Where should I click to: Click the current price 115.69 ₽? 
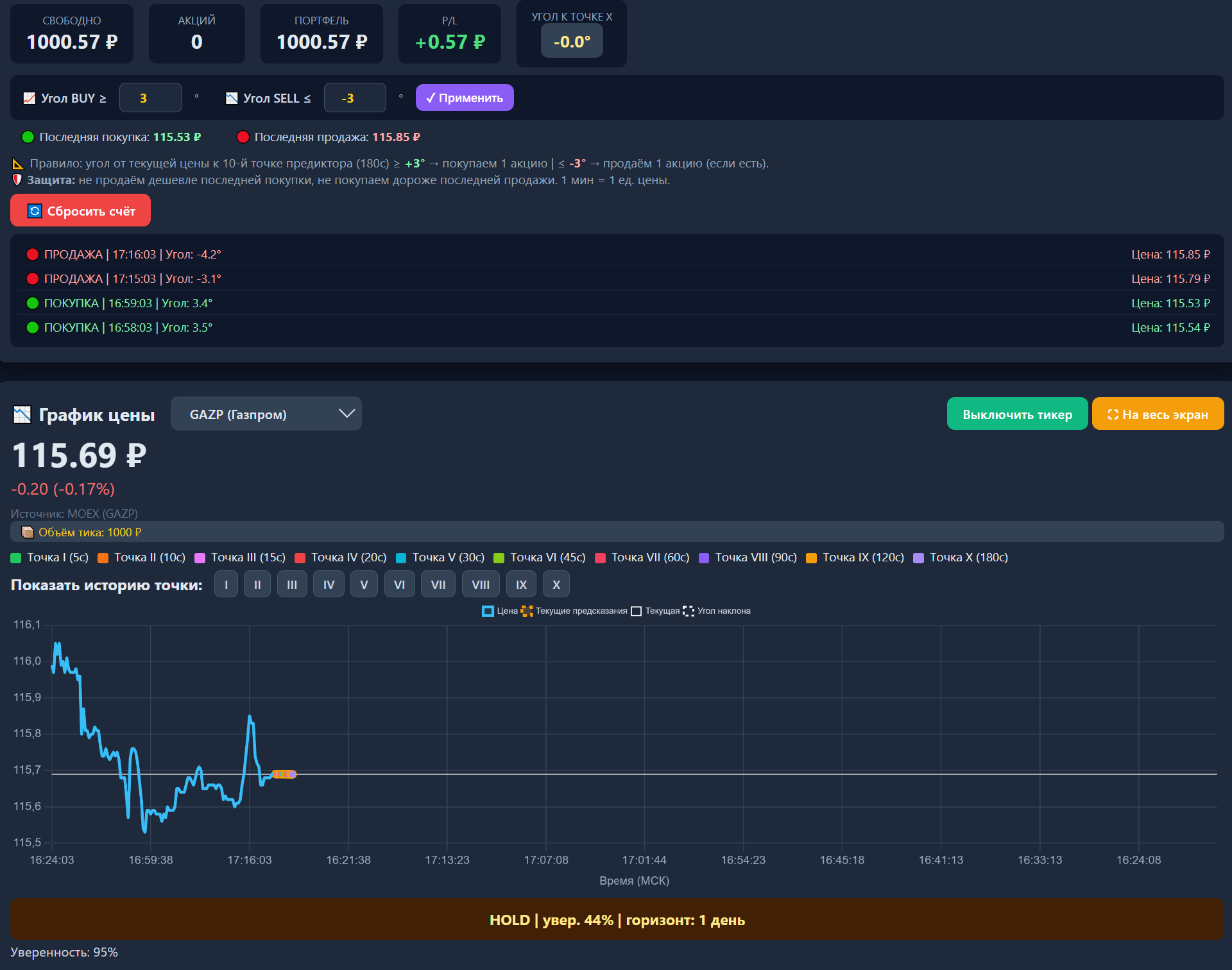(80, 455)
